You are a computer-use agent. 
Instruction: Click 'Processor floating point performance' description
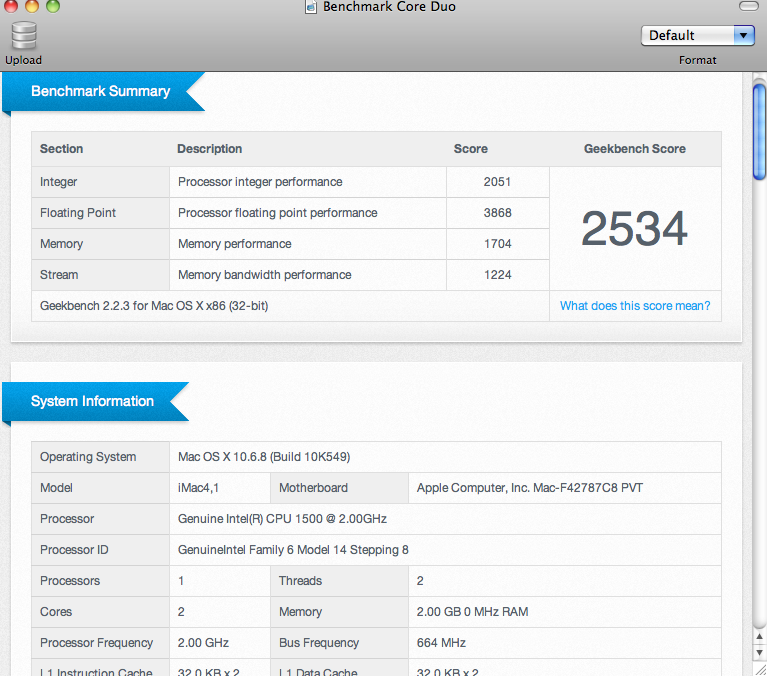pos(277,213)
